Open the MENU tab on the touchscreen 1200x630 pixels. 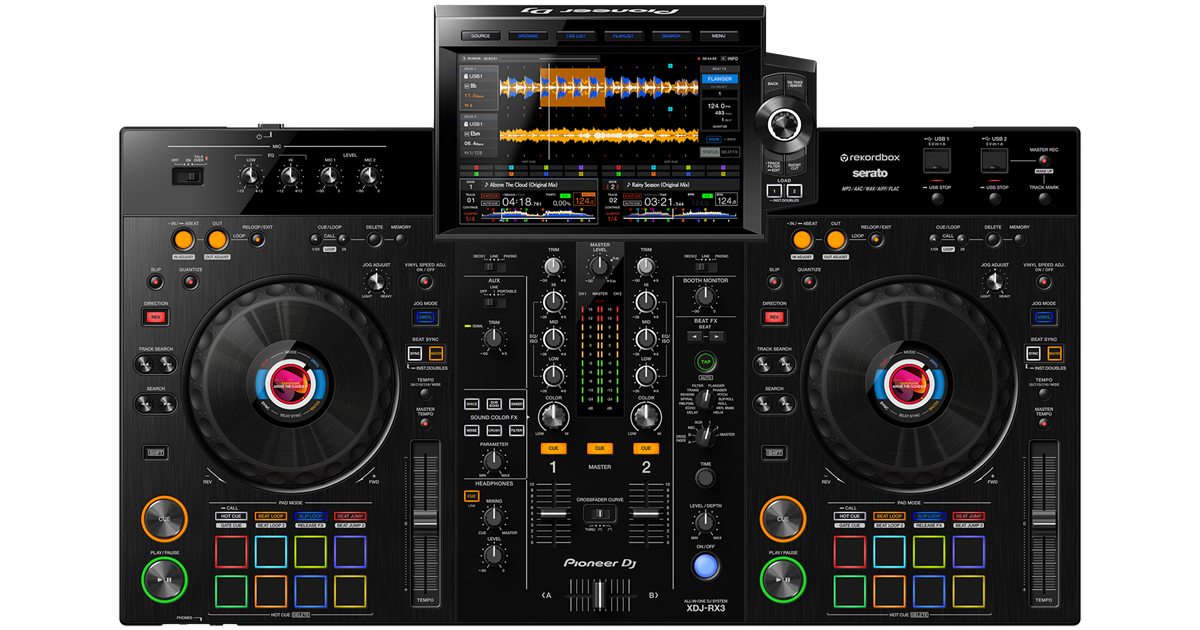click(x=719, y=36)
